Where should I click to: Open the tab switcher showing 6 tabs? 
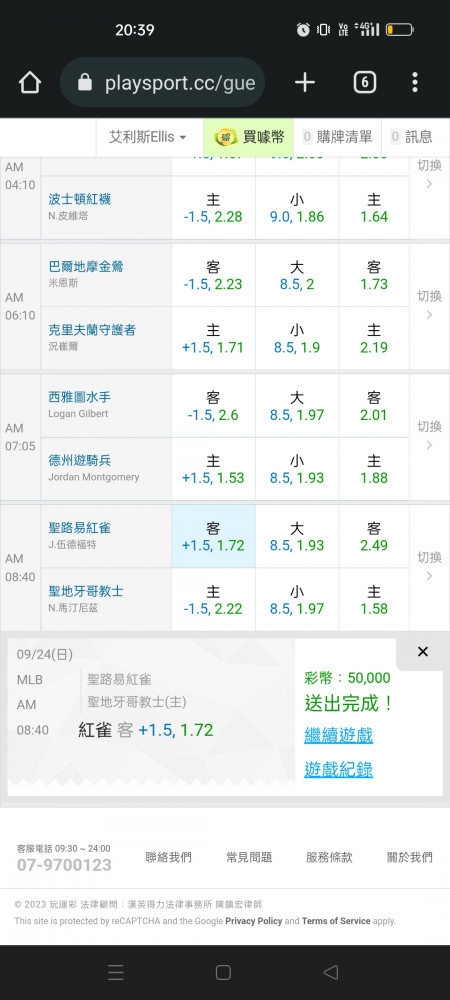[x=365, y=82]
